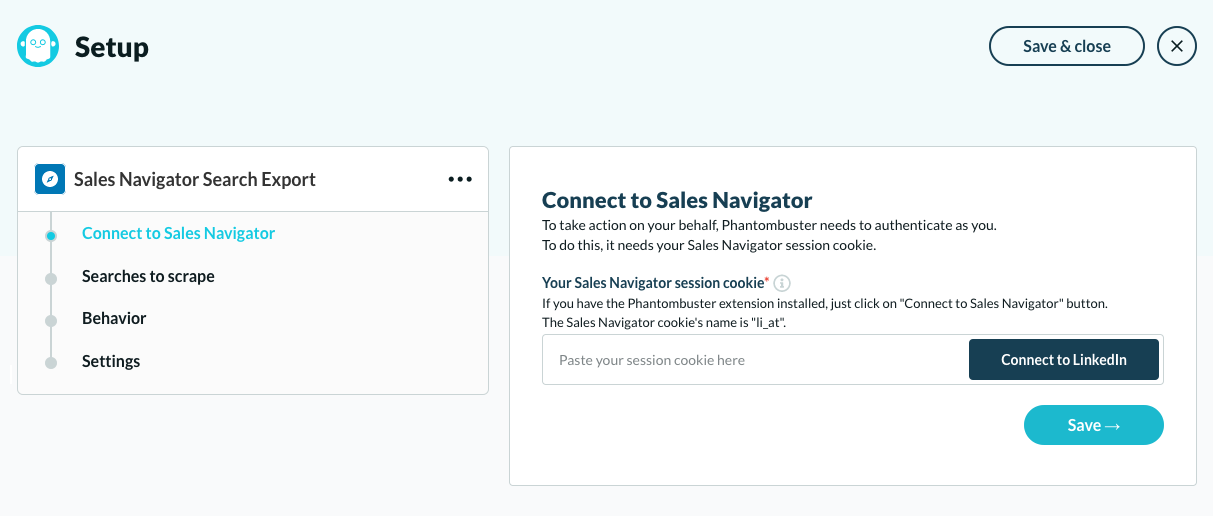Open the Behavior step
This screenshot has height=516, width=1213.
(114, 319)
